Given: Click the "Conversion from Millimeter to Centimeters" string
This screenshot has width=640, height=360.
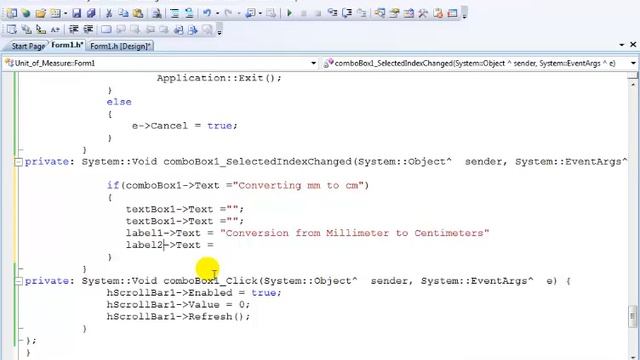Looking at the screenshot, I should 354,233.
